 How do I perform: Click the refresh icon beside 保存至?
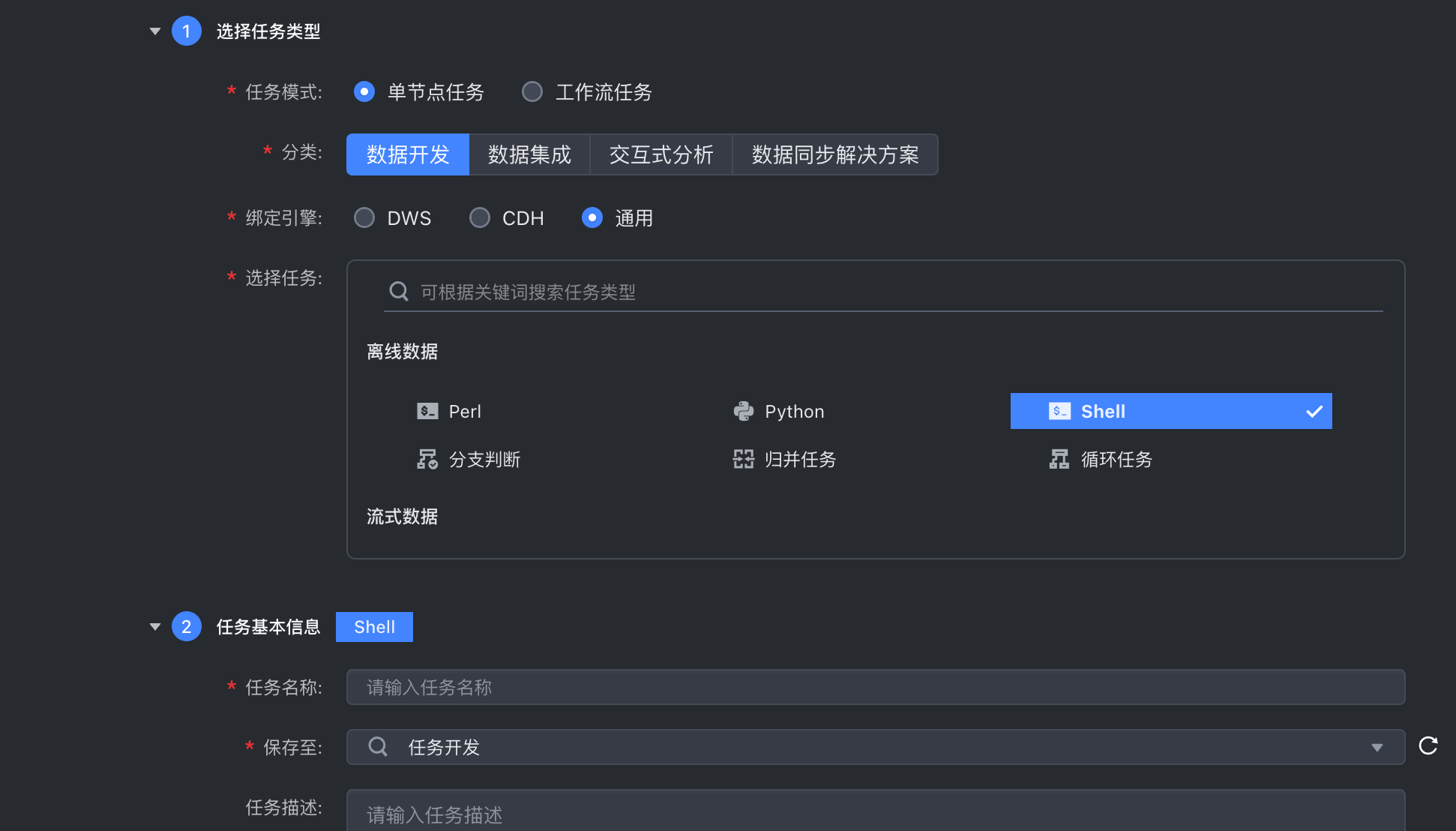click(1428, 745)
